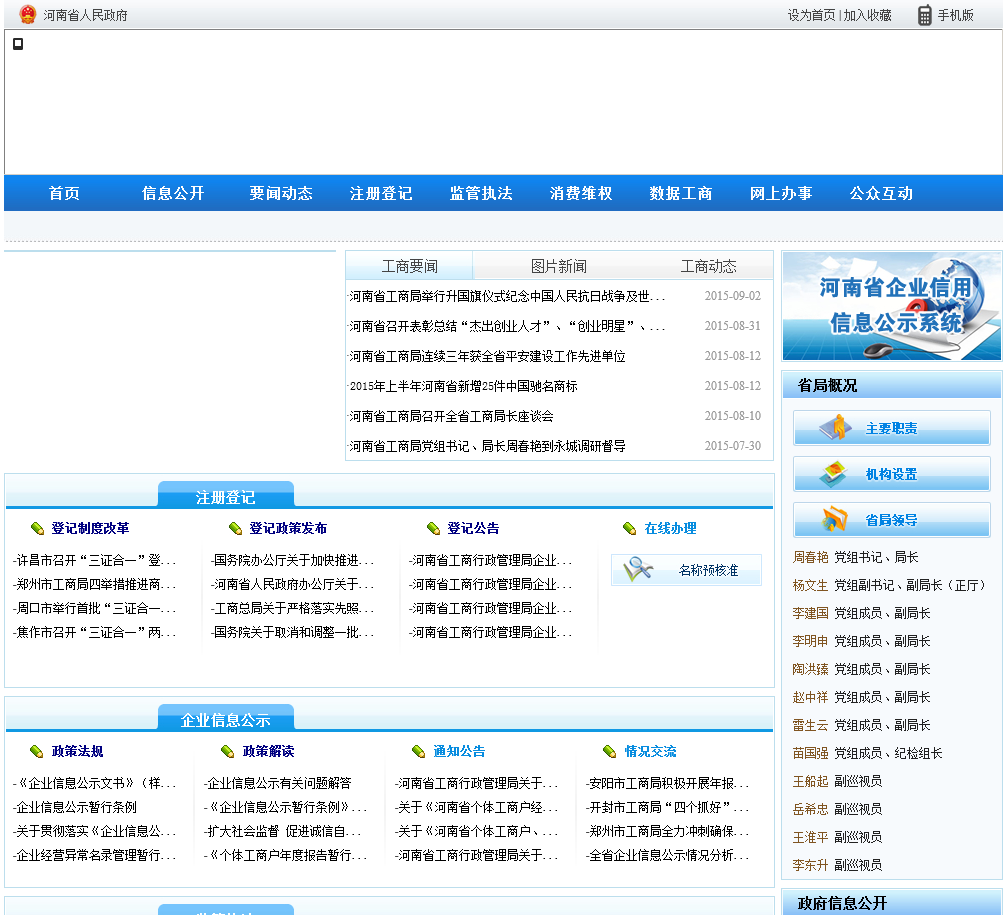Open the 信息公开 navigation item

point(173,193)
